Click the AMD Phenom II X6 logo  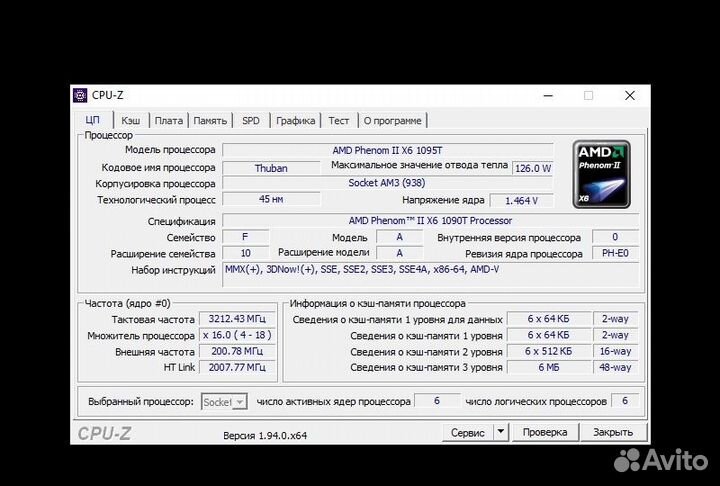pyautogui.click(x=602, y=175)
